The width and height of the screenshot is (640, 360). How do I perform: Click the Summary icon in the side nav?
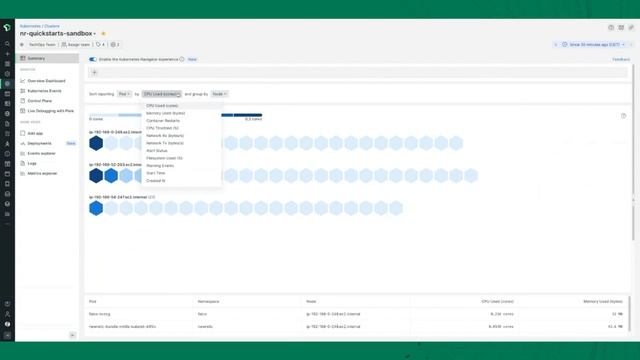click(x=23, y=58)
